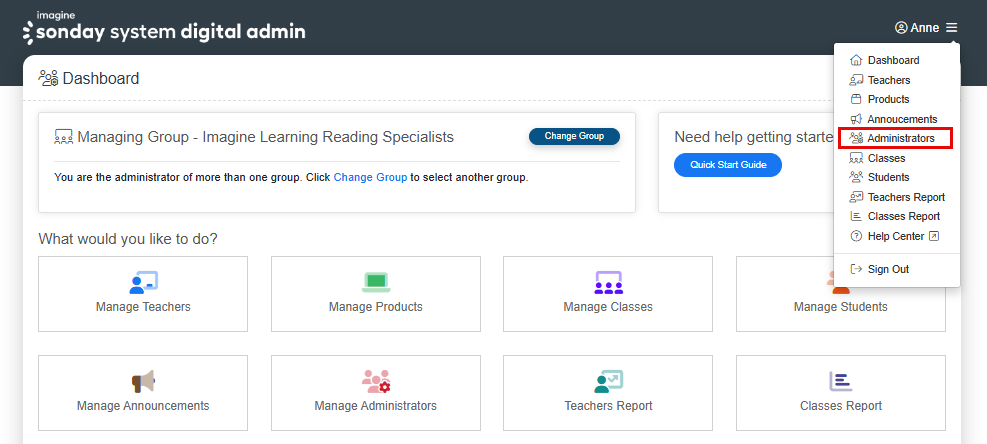Viewport: 987px width, 444px height.
Task: Click the purple Manage Classes icon
Action: 608,282
